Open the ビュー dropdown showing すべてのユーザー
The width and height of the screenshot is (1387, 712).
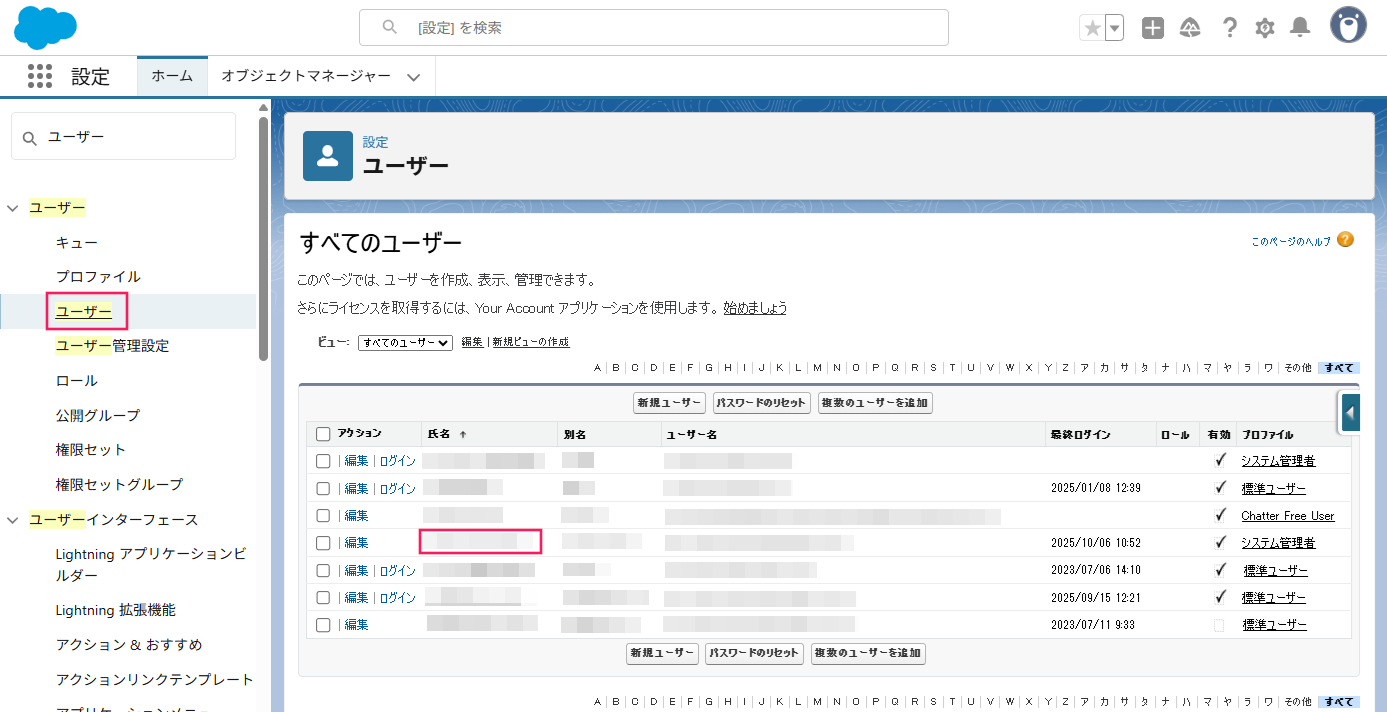405,342
